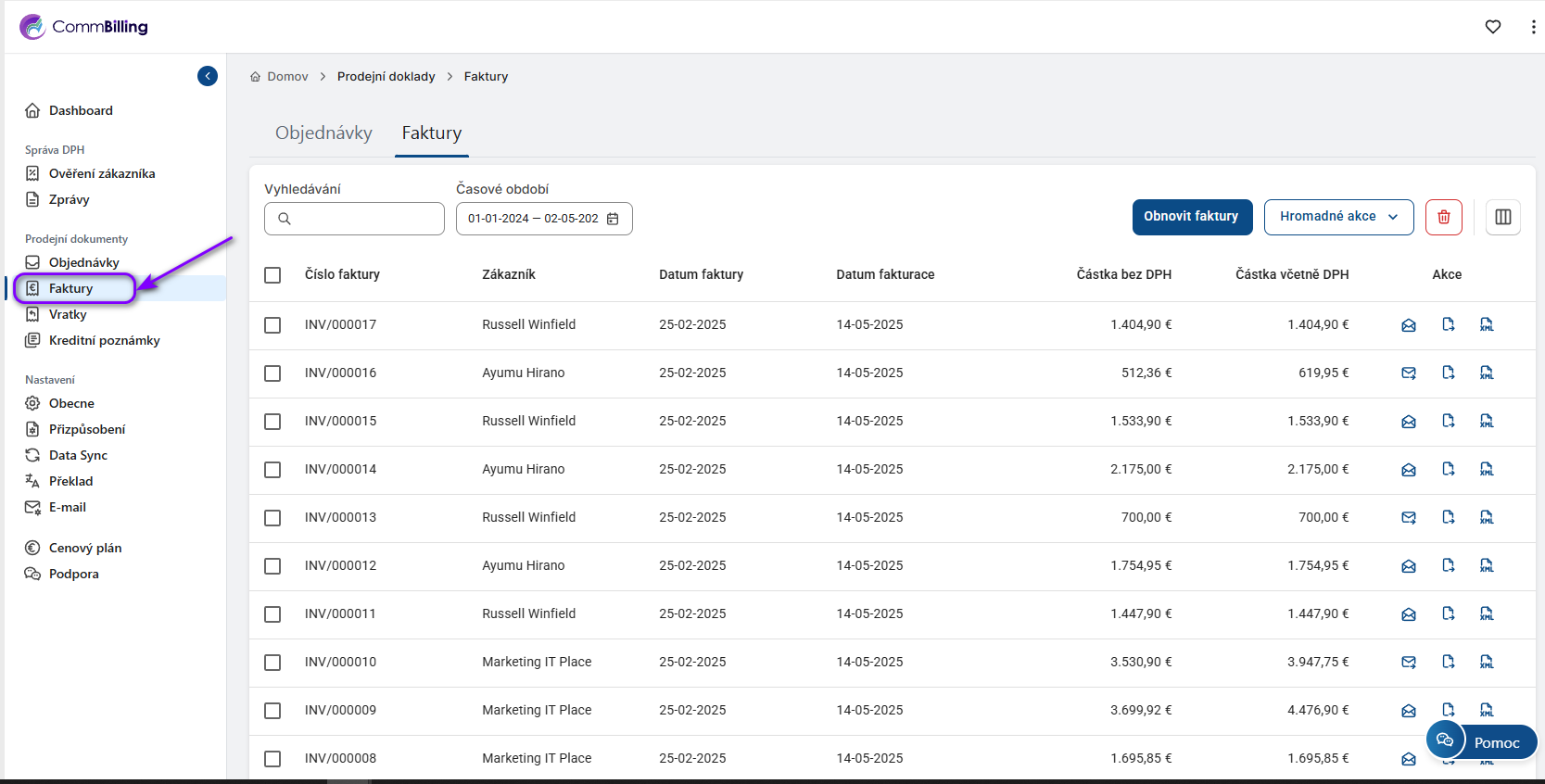Open the three-dot menu in top bar
This screenshot has width=1545, height=784.
pos(1533,27)
